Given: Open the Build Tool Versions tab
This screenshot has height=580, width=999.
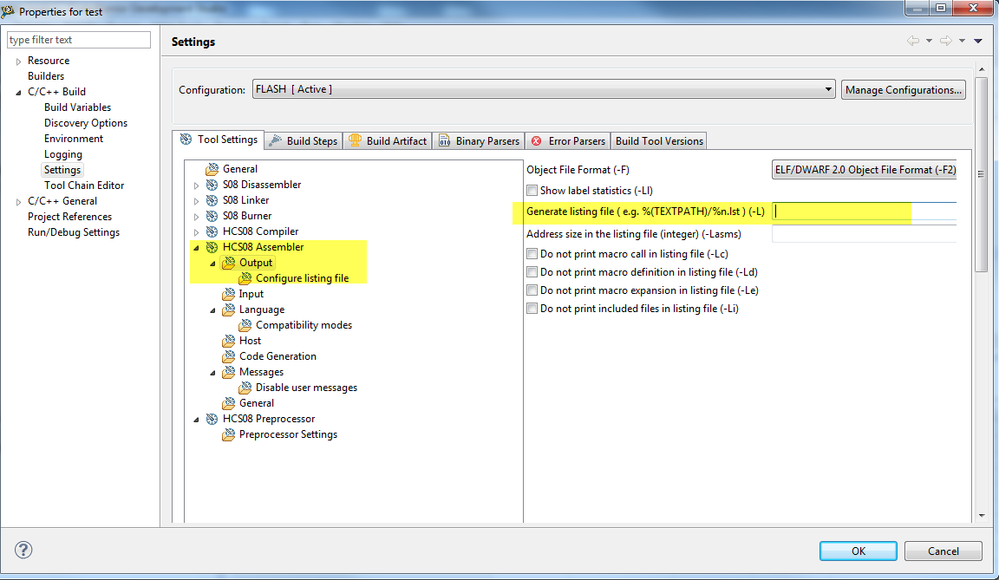Looking at the screenshot, I should point(659,141).
